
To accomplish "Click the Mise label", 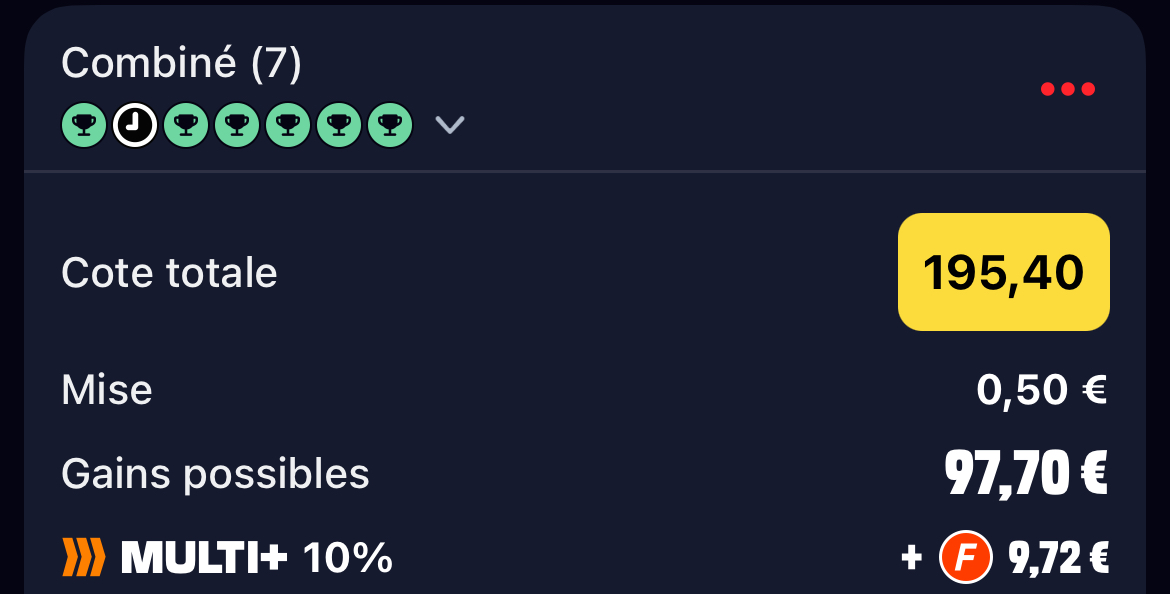I will click(107, 390).
